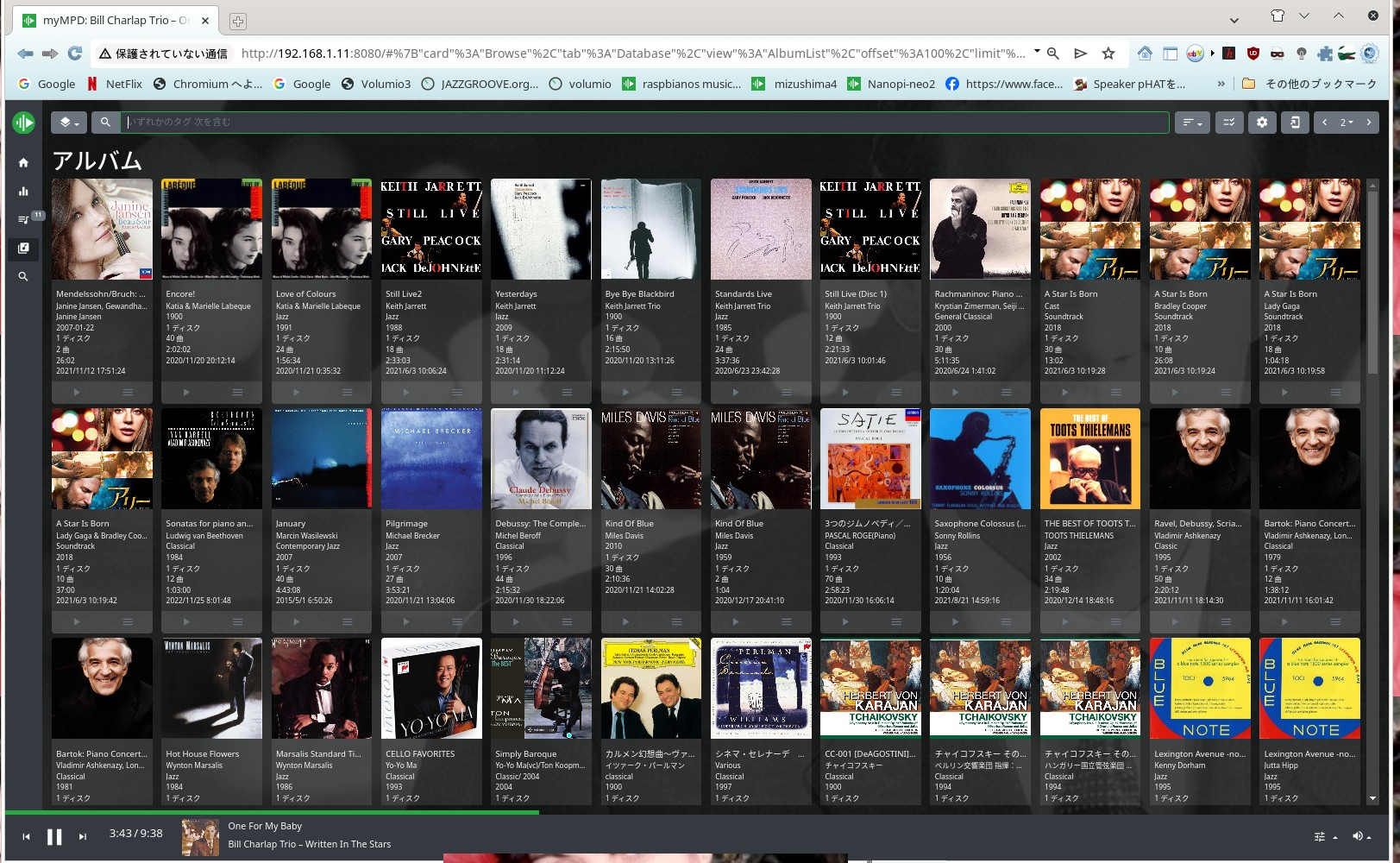Open the Home view in sidebar
1400x863 pixels.
[x=23, y=162]
